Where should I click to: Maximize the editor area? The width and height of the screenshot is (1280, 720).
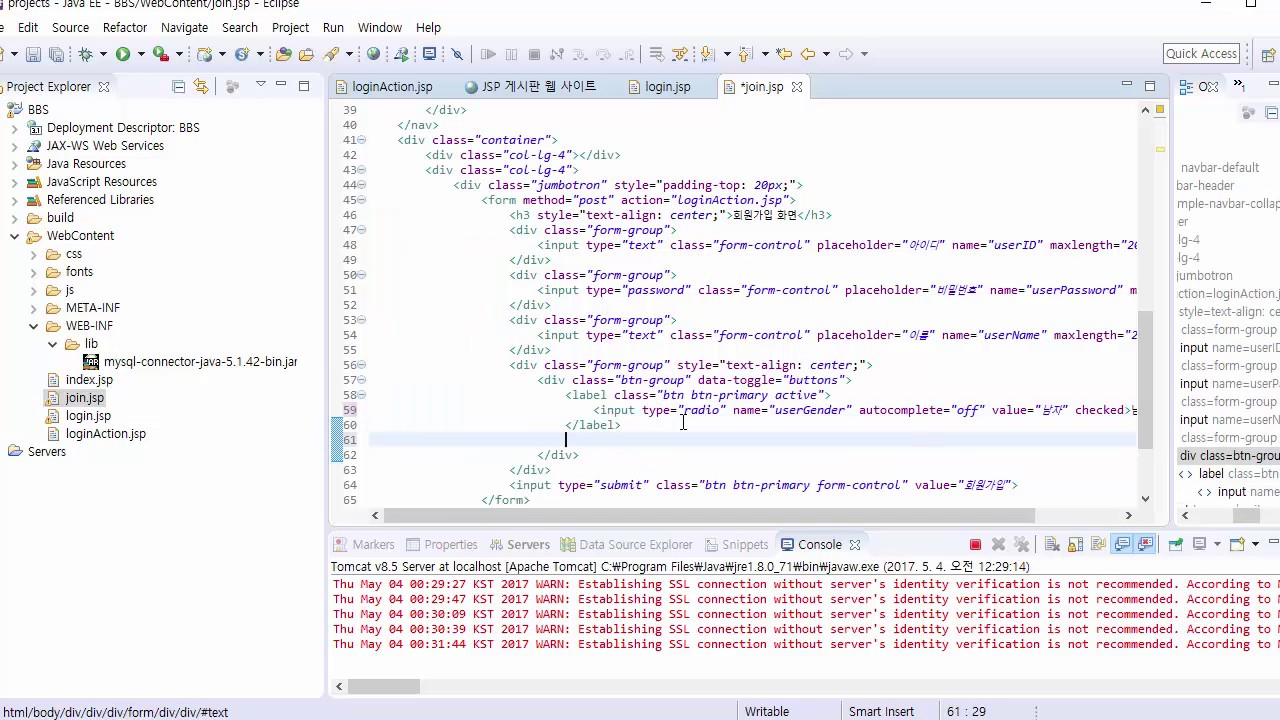coord(1150,86)
